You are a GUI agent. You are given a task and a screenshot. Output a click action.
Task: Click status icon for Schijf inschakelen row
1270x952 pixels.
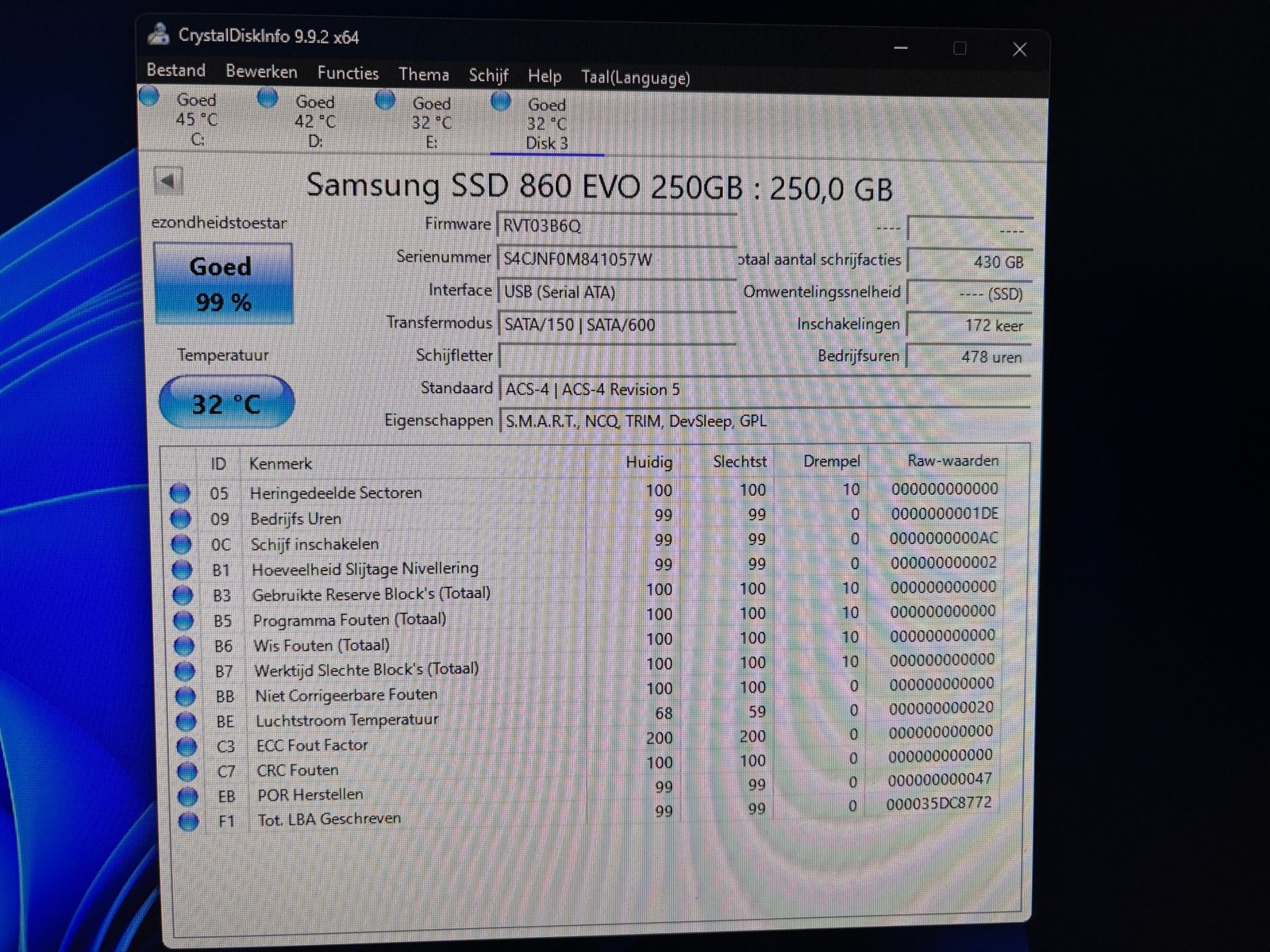(x=182, y=544)
